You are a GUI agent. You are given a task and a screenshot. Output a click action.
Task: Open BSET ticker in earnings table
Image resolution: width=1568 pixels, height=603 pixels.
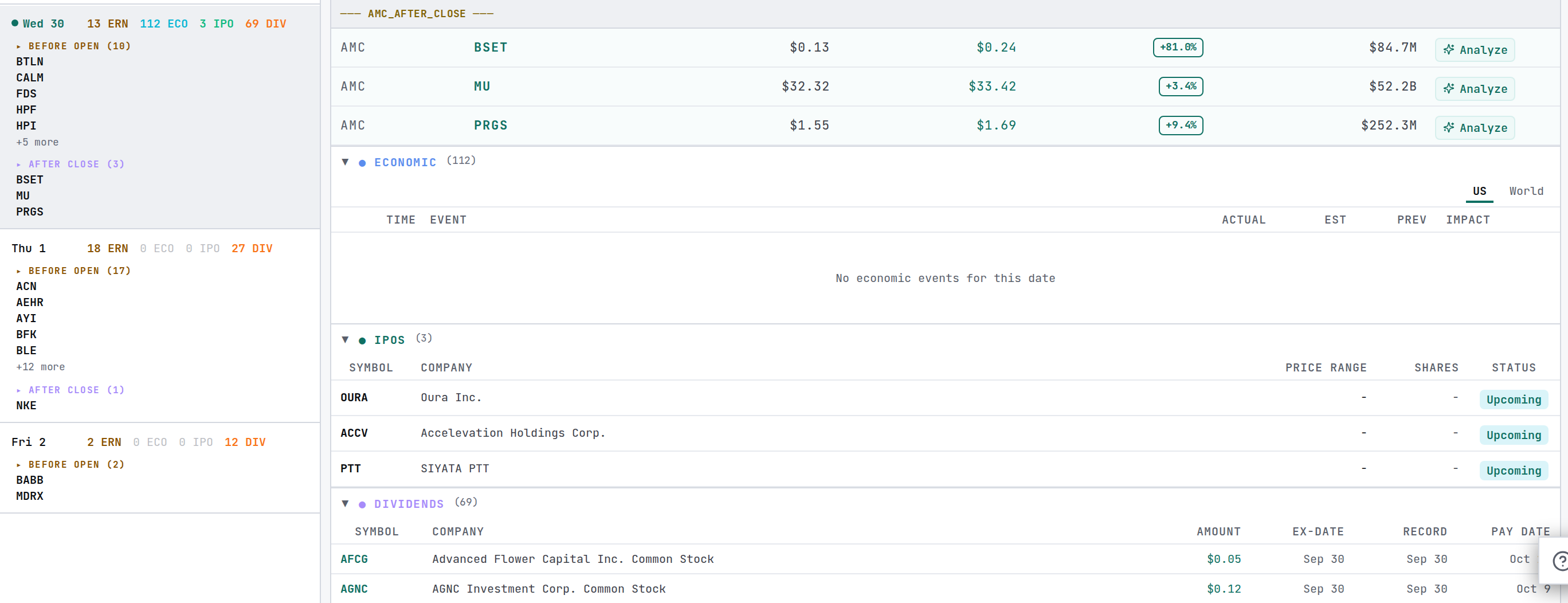point(491,48)
